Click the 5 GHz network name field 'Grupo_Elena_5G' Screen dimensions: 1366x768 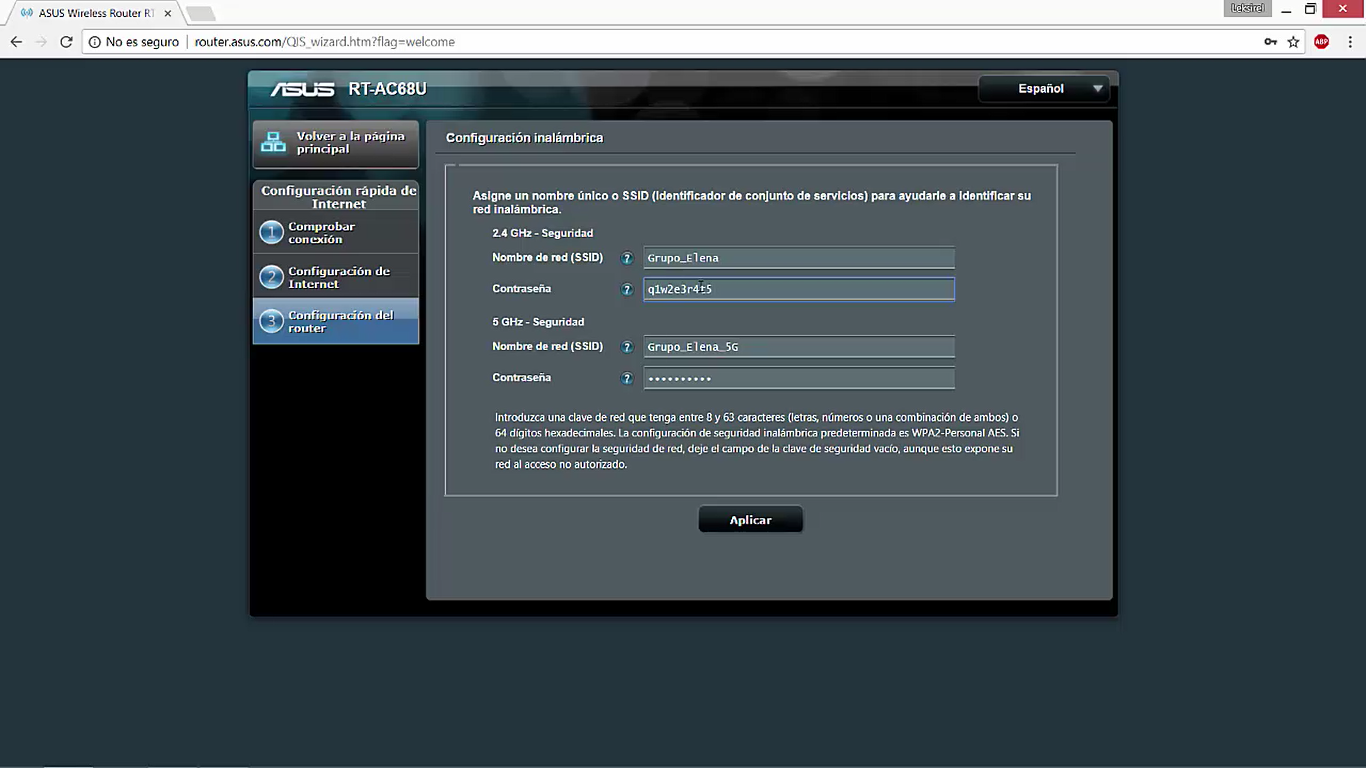799,347
